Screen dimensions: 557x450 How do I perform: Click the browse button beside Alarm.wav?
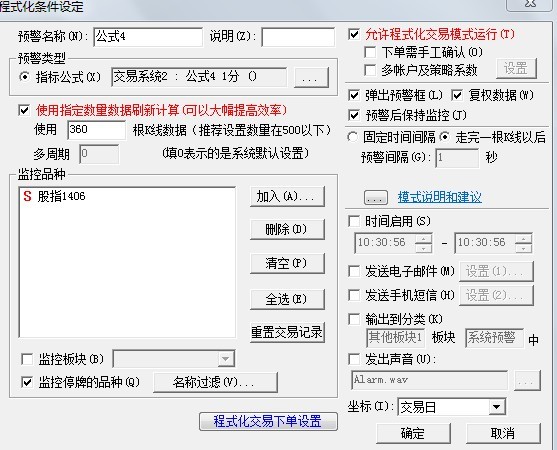(x=527, y=380)
